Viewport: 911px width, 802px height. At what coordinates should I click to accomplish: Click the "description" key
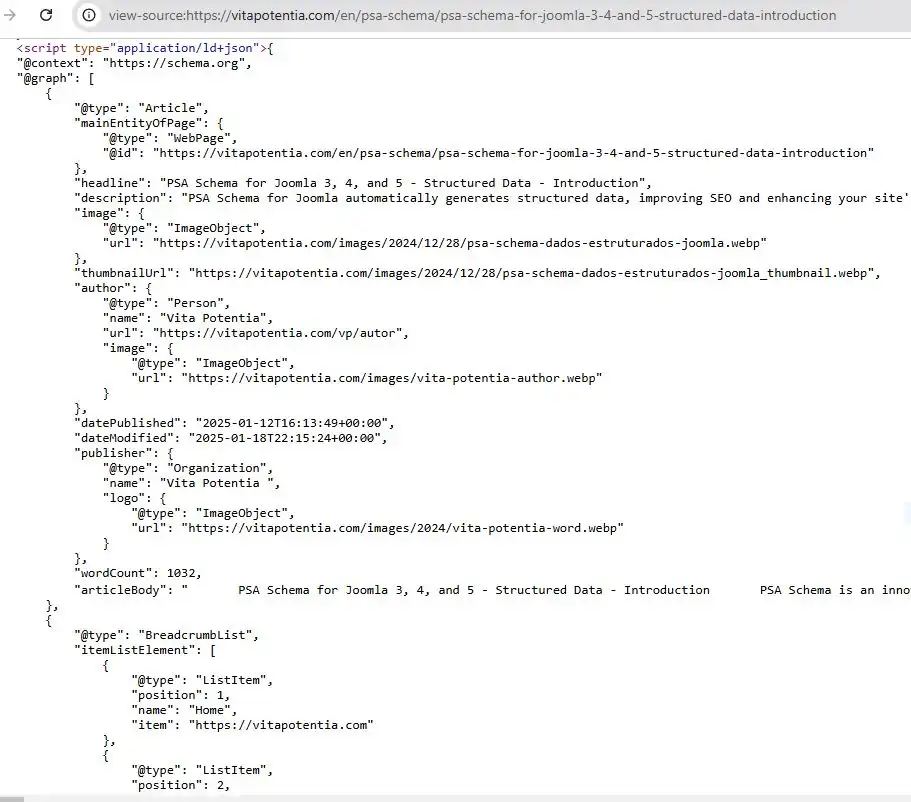click(120, 198)
